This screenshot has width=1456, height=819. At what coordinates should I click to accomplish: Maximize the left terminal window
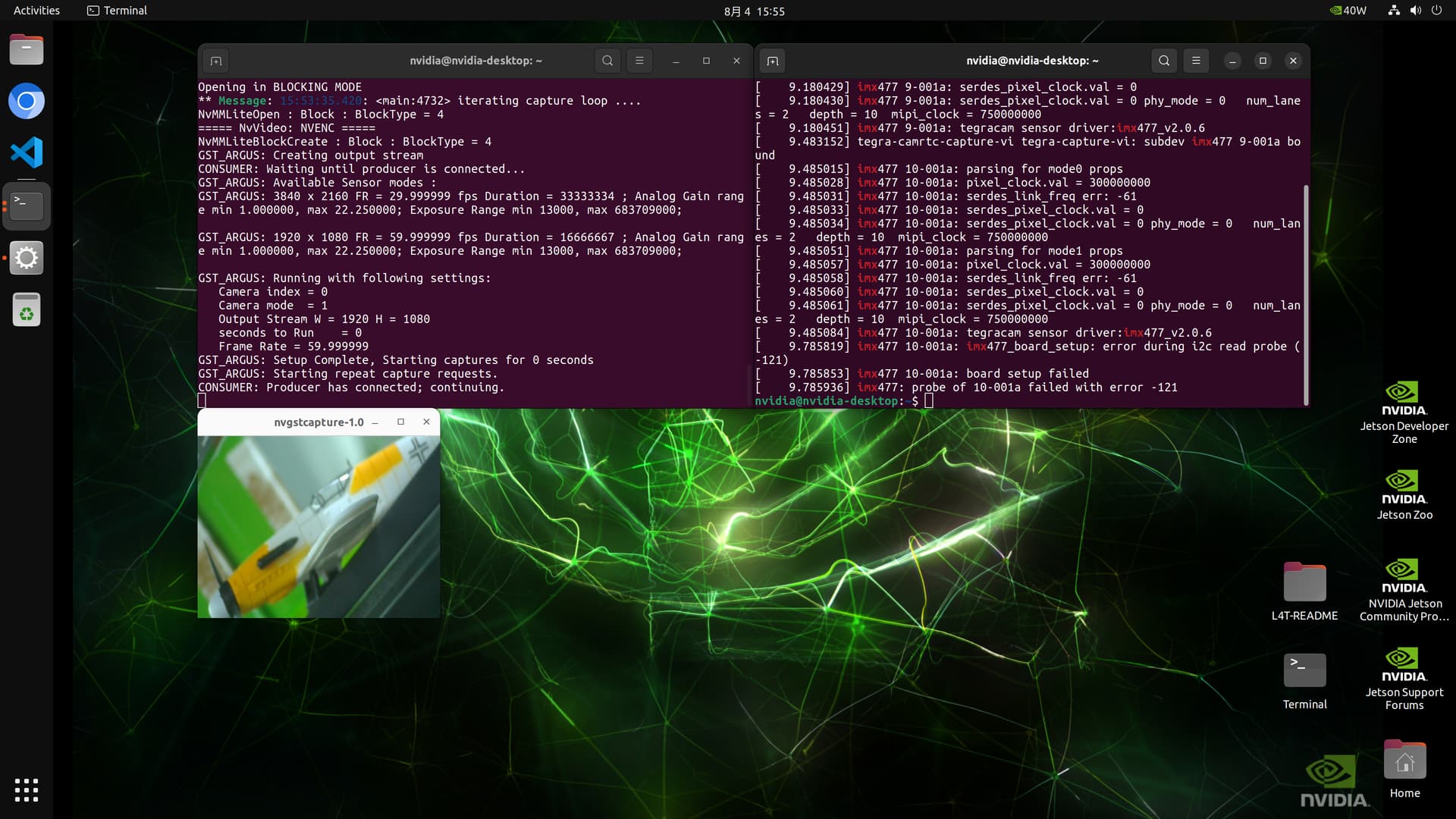click(x=706, y=61)
